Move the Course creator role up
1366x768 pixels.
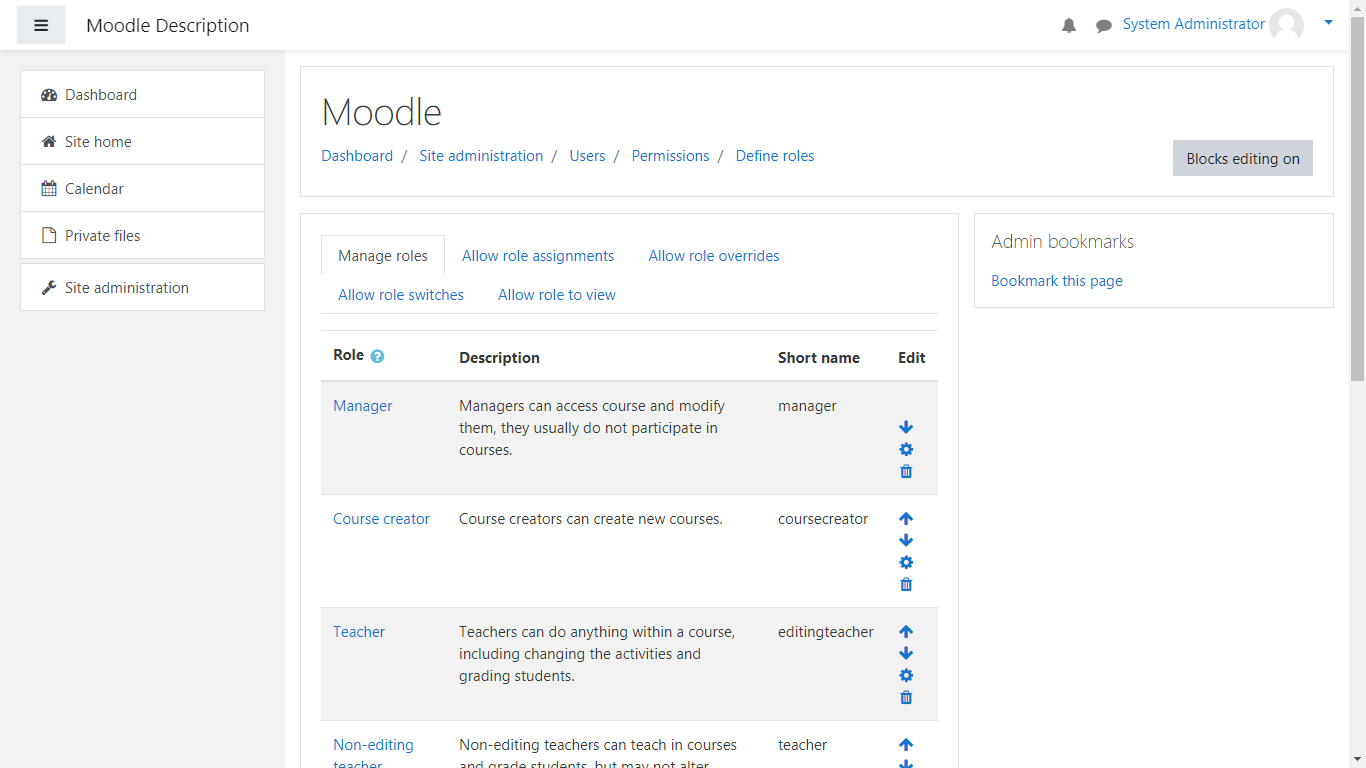[x=906, y=519]
